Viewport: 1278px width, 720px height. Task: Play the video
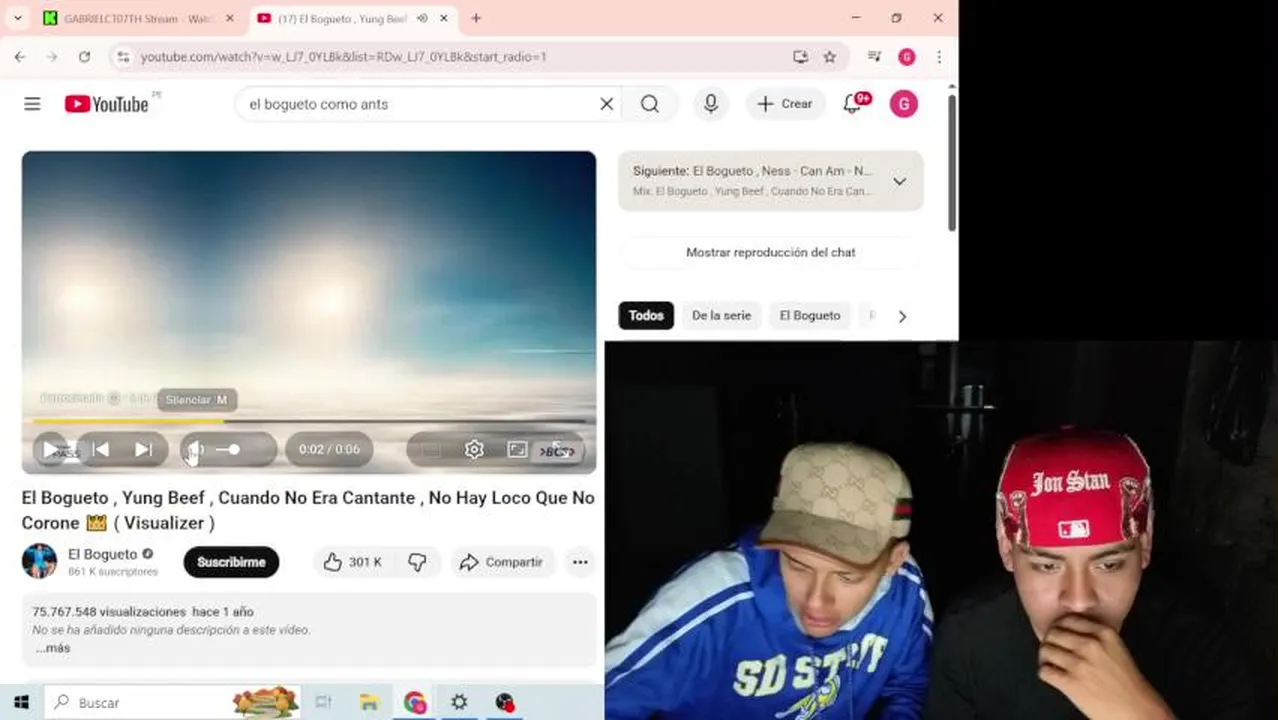50,450
